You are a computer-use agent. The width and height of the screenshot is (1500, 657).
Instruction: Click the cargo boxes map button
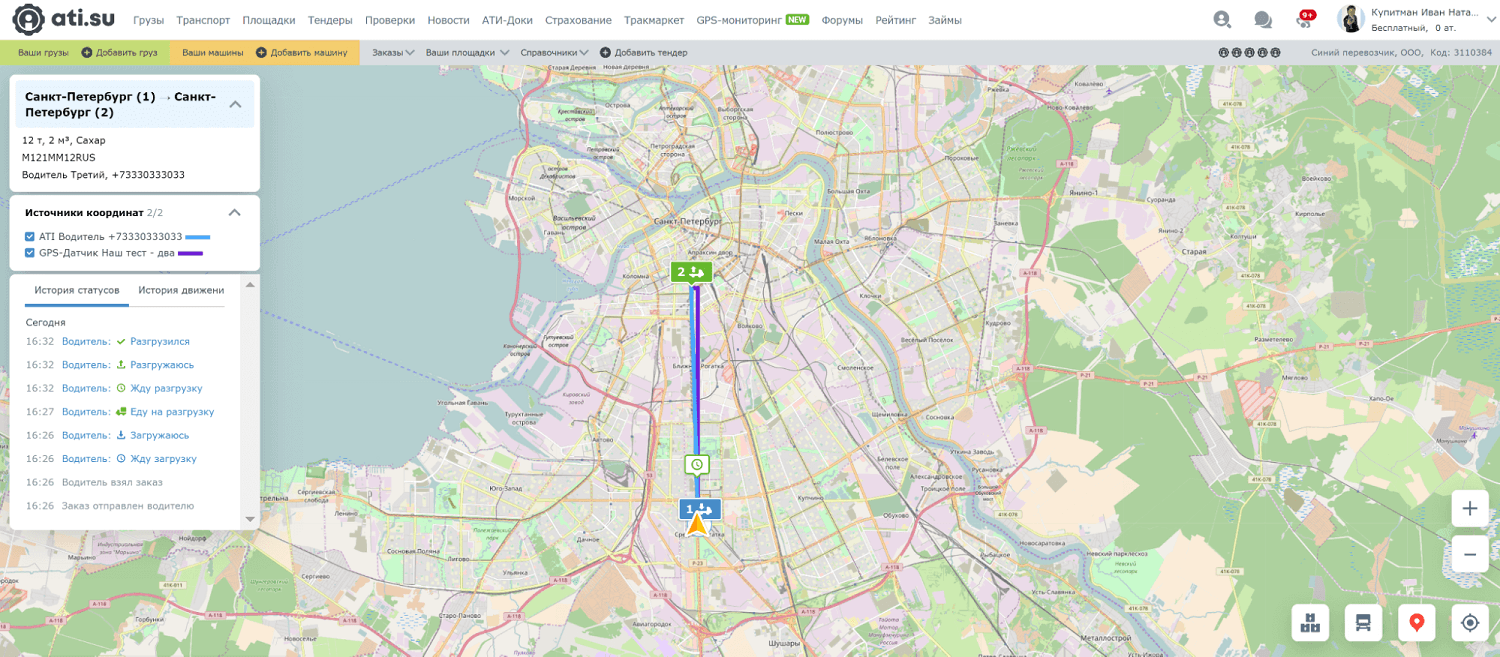pyautogui.click(x=1310, y=622)
